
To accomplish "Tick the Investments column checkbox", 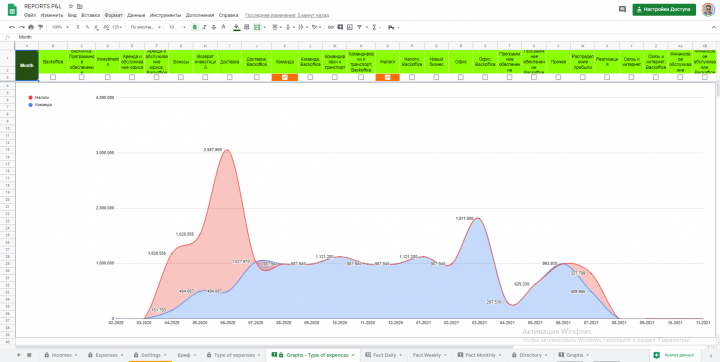I will point(108,78).
